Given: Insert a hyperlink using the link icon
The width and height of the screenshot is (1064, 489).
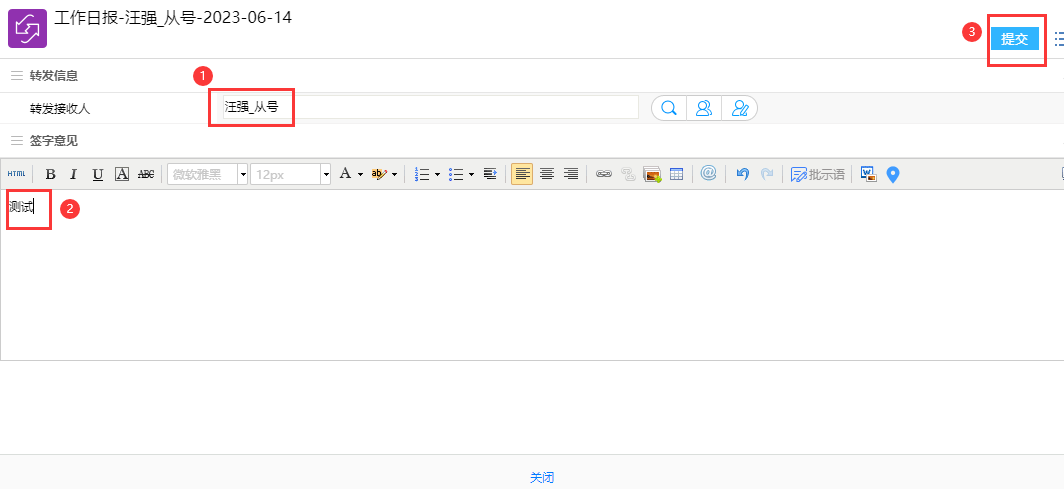Looking at the screenshot, I should [603, 174].
